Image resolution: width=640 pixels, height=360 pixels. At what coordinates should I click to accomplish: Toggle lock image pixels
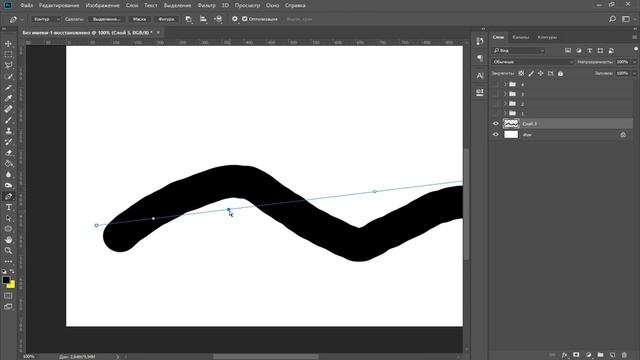531,73
